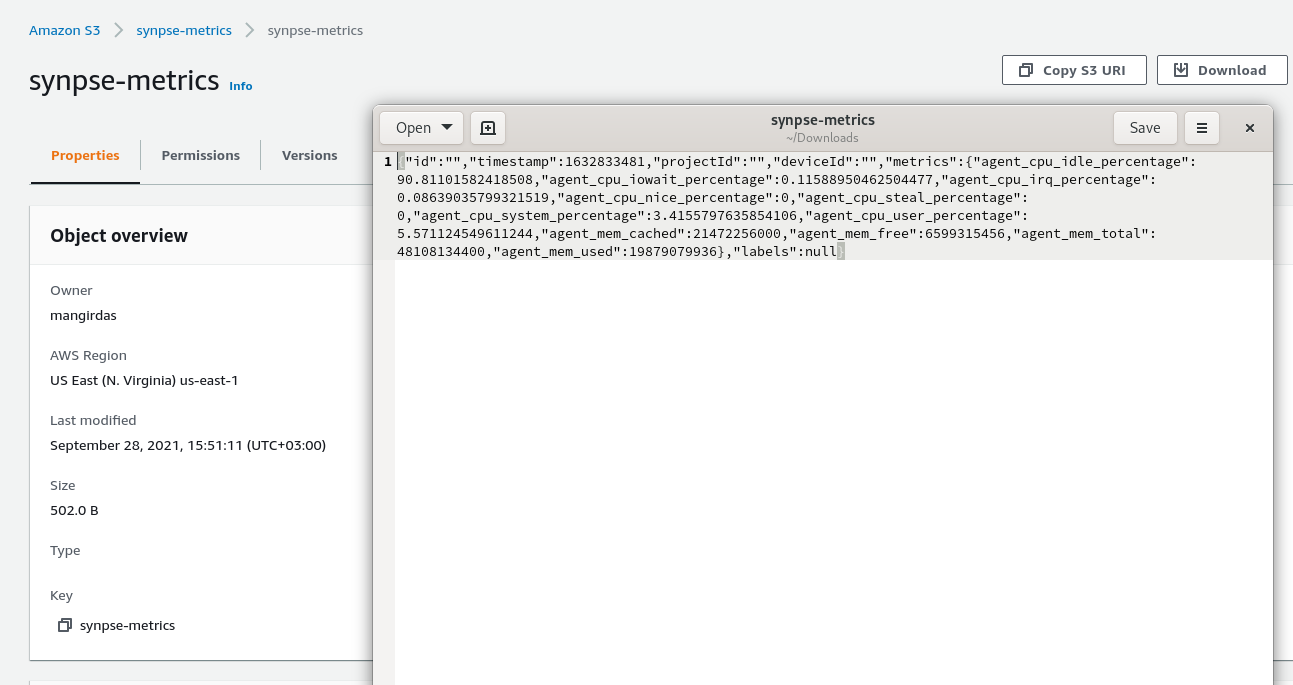Open the Info link beside the page title

[x=241, y=86]
